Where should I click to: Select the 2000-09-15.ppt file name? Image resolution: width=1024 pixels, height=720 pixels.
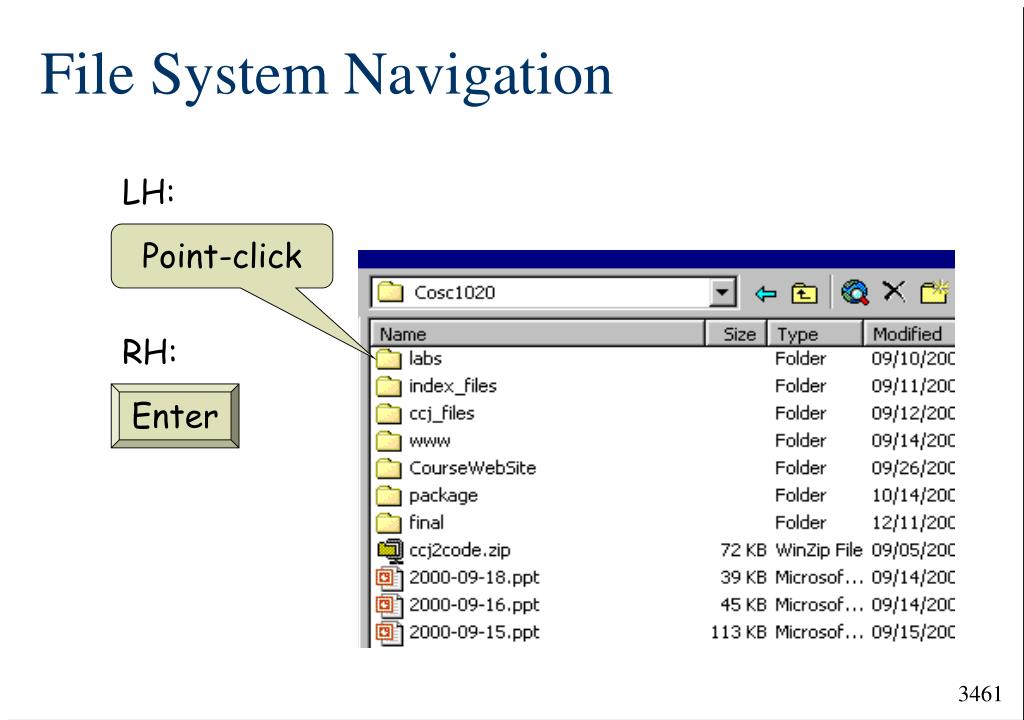tap(474, 632)
